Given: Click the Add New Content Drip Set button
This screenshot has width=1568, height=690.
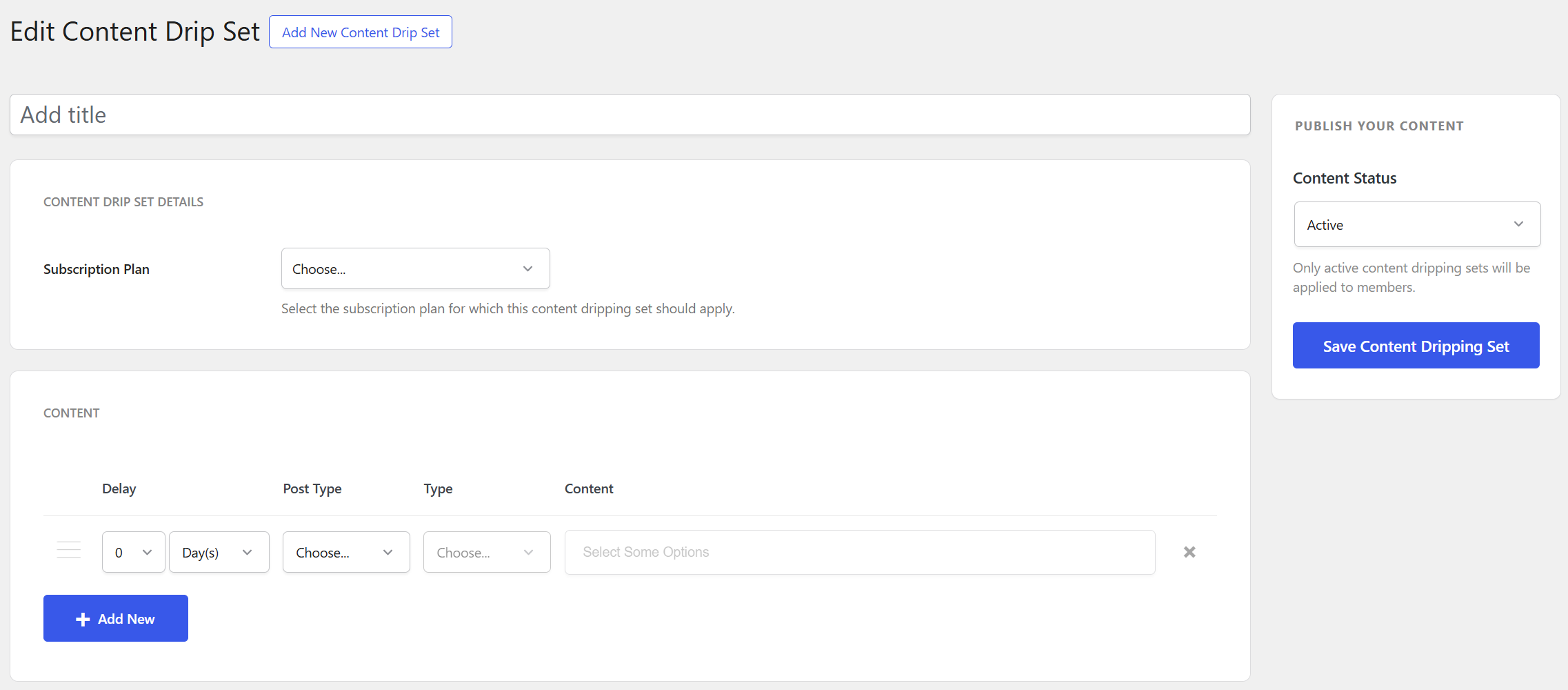Looking at the screenshot, I should [361, 32].
